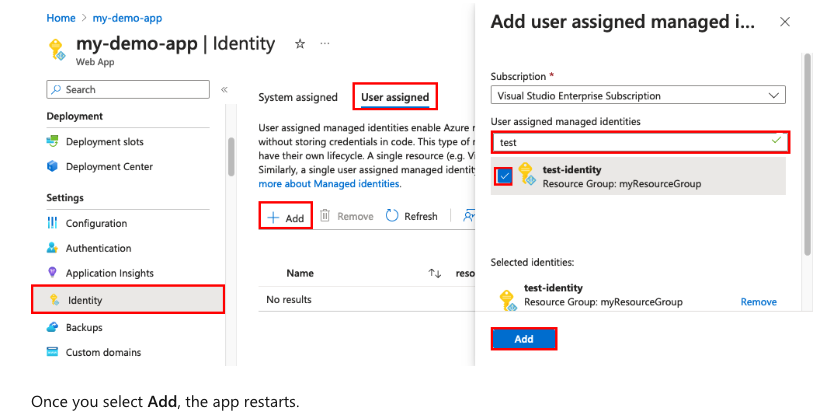Open Backups in the sidebar
This screenshot has height=420, width=825.
pyautogui.click(x=84, y=327)
